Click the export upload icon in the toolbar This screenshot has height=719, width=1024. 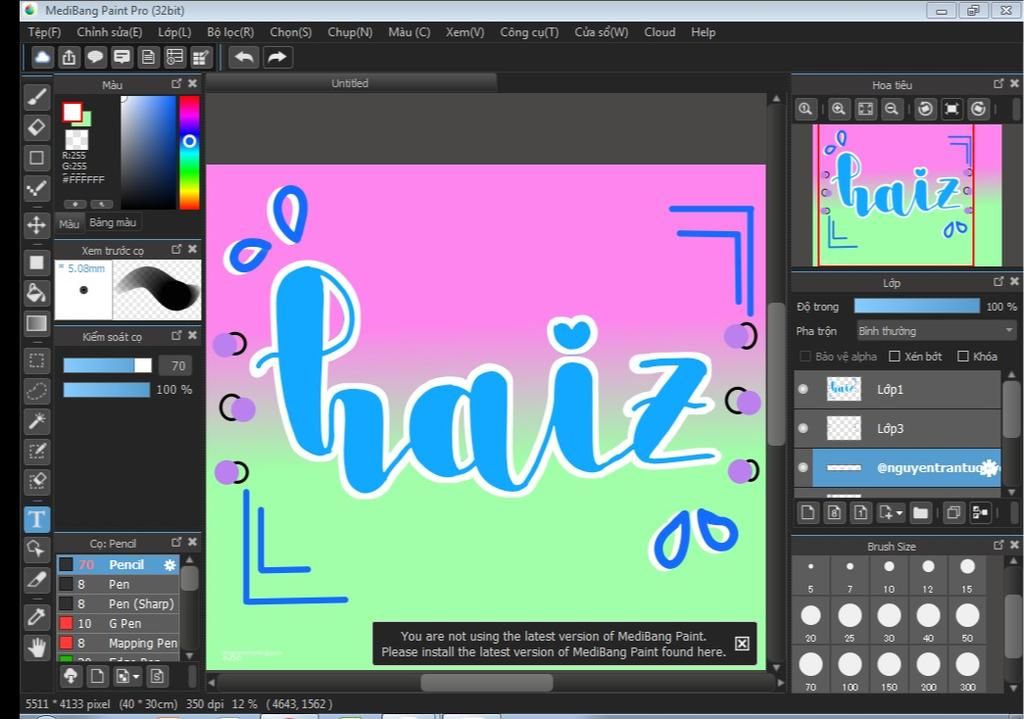[69, 57]
